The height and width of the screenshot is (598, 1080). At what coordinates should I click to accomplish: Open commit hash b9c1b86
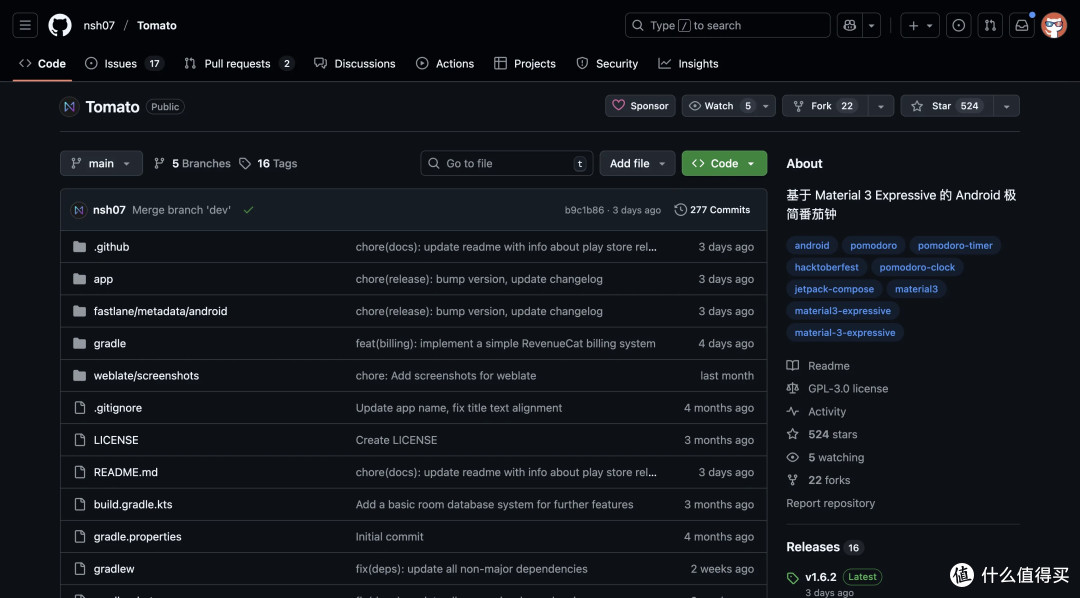coord(584,210)
